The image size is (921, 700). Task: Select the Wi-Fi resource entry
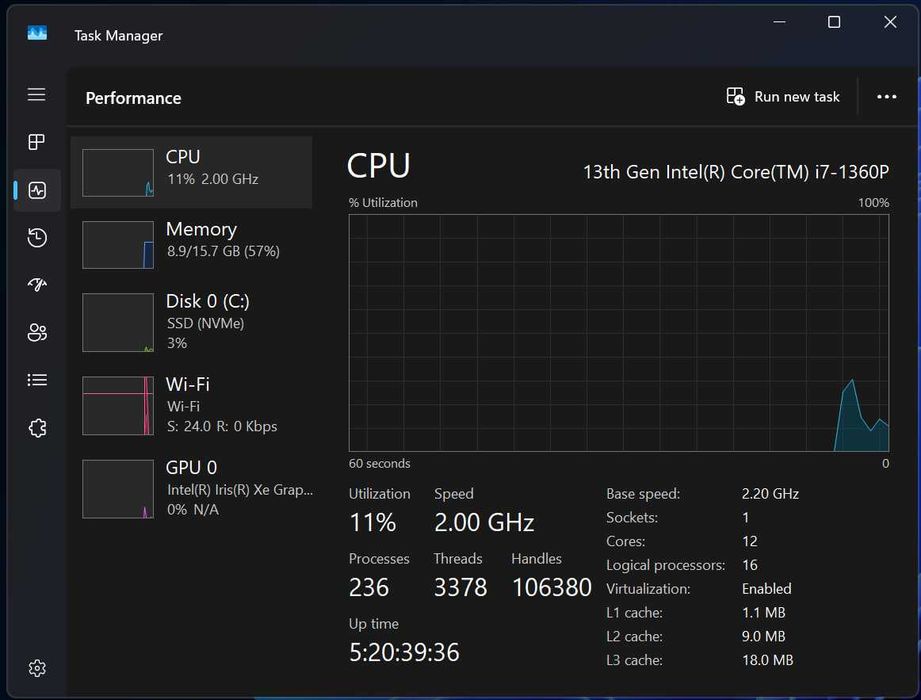click(191, 405)
